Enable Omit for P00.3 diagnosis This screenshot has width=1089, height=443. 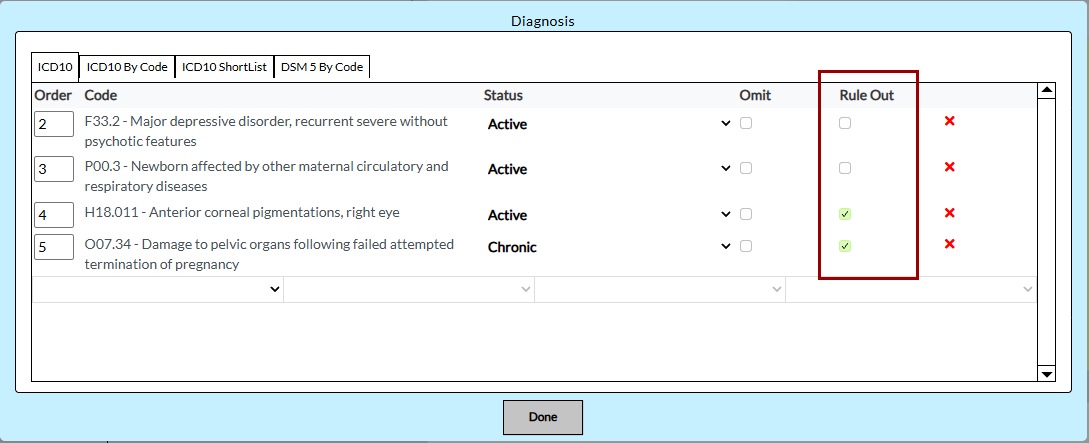[746, 168]
